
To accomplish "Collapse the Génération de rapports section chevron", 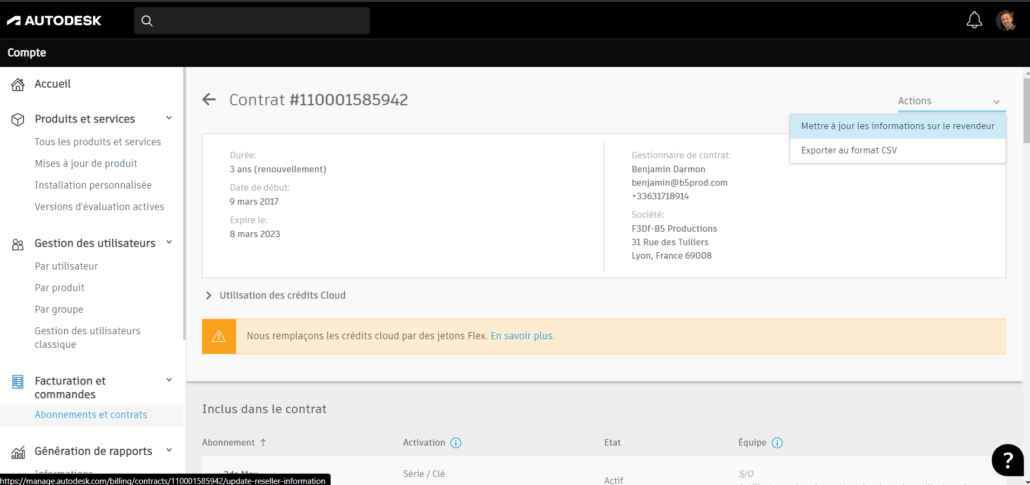I will (x=169, y=450).
